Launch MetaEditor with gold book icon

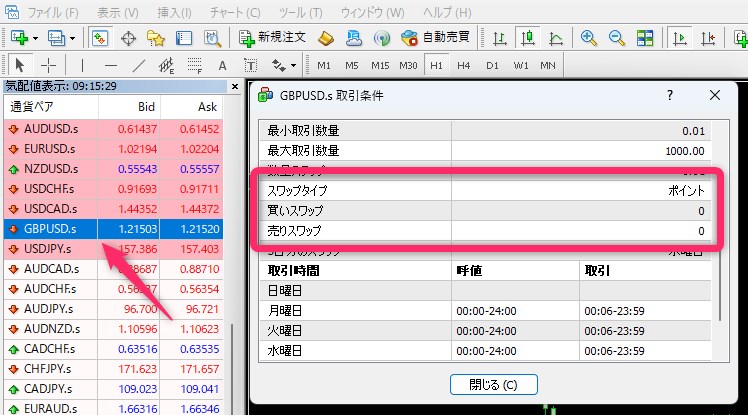pyautogui.click(x=326, y=38)
